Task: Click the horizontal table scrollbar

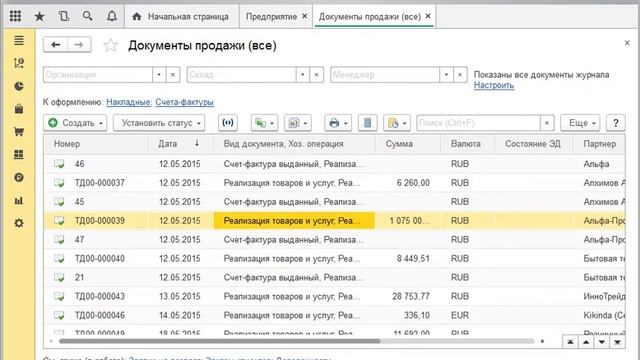Action: 219,341
